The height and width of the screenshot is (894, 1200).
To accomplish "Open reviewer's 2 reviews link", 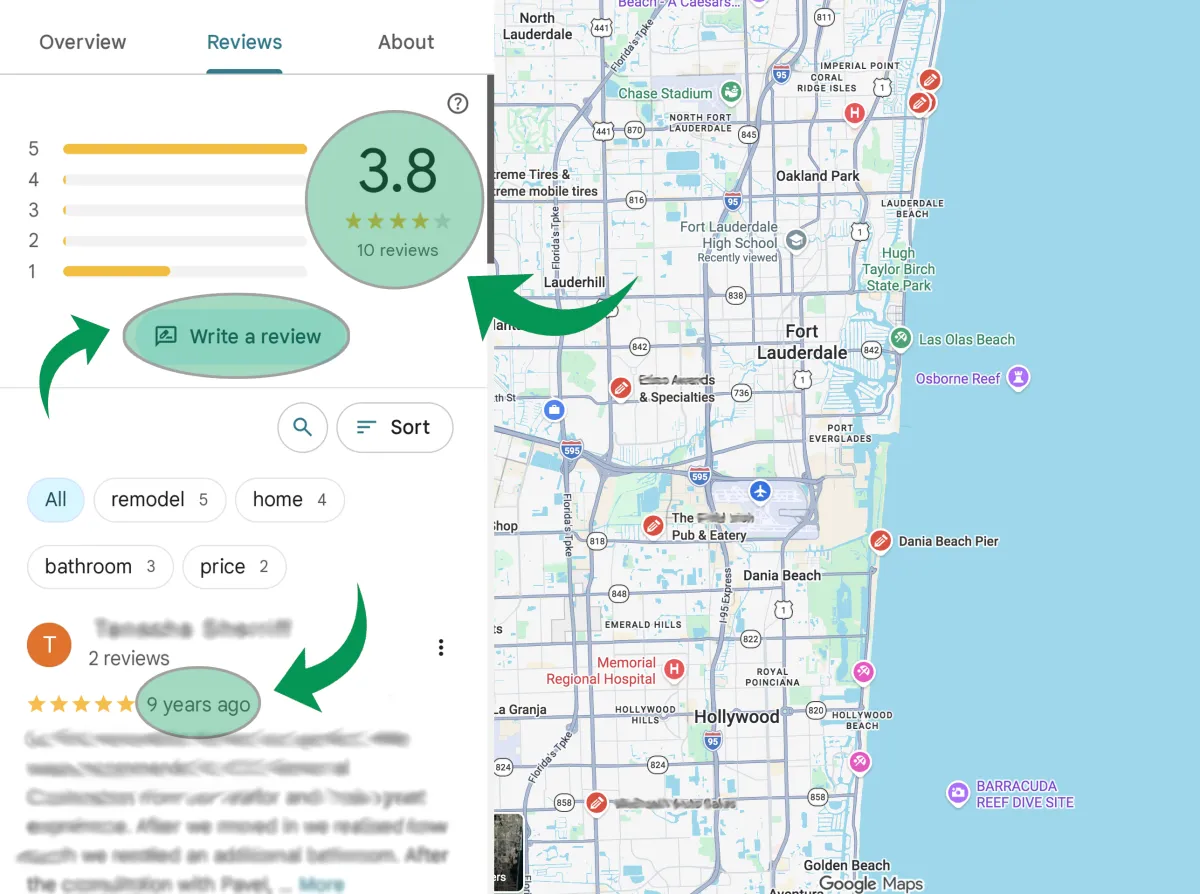I will coord(129,658).
